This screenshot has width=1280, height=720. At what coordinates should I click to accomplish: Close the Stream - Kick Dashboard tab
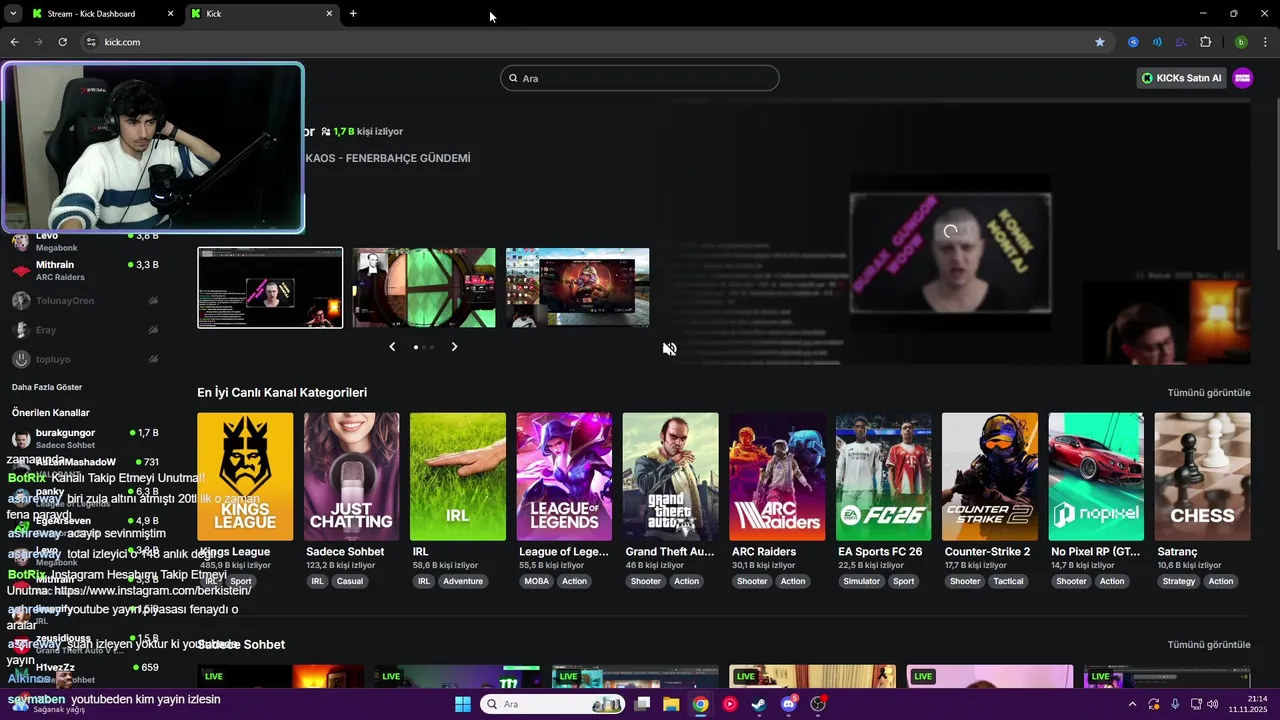(170, 14)
